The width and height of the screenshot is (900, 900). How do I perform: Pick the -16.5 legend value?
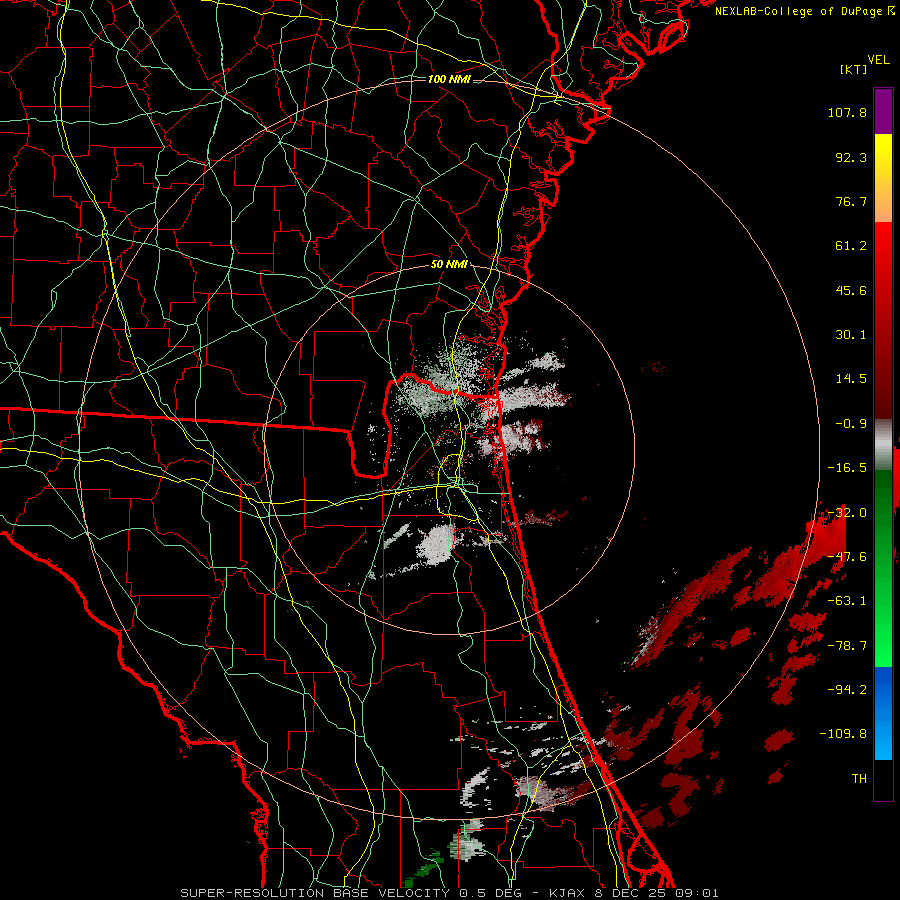click(847, 468)
